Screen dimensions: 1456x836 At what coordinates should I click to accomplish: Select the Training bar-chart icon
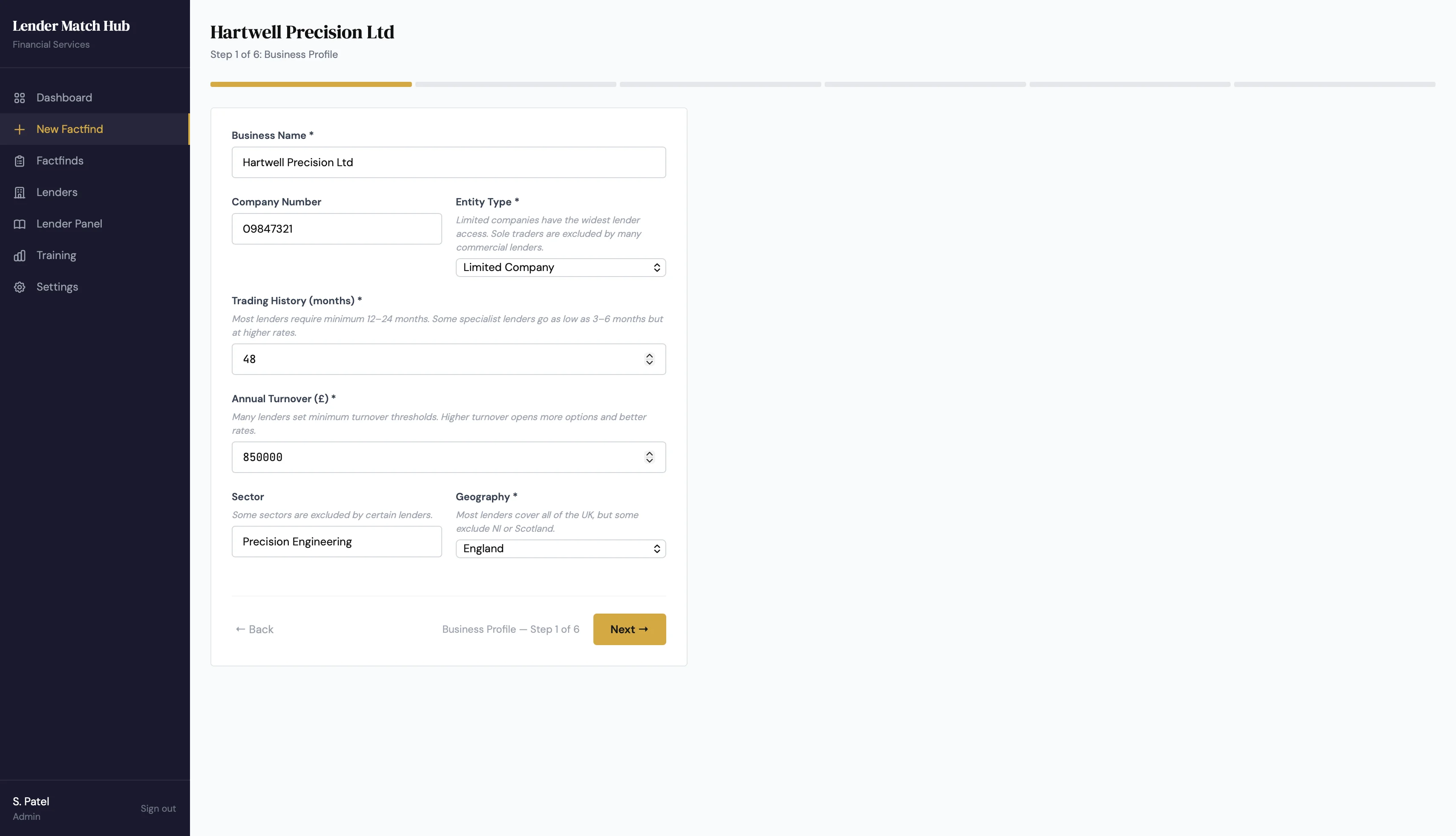tap(19, 255)
